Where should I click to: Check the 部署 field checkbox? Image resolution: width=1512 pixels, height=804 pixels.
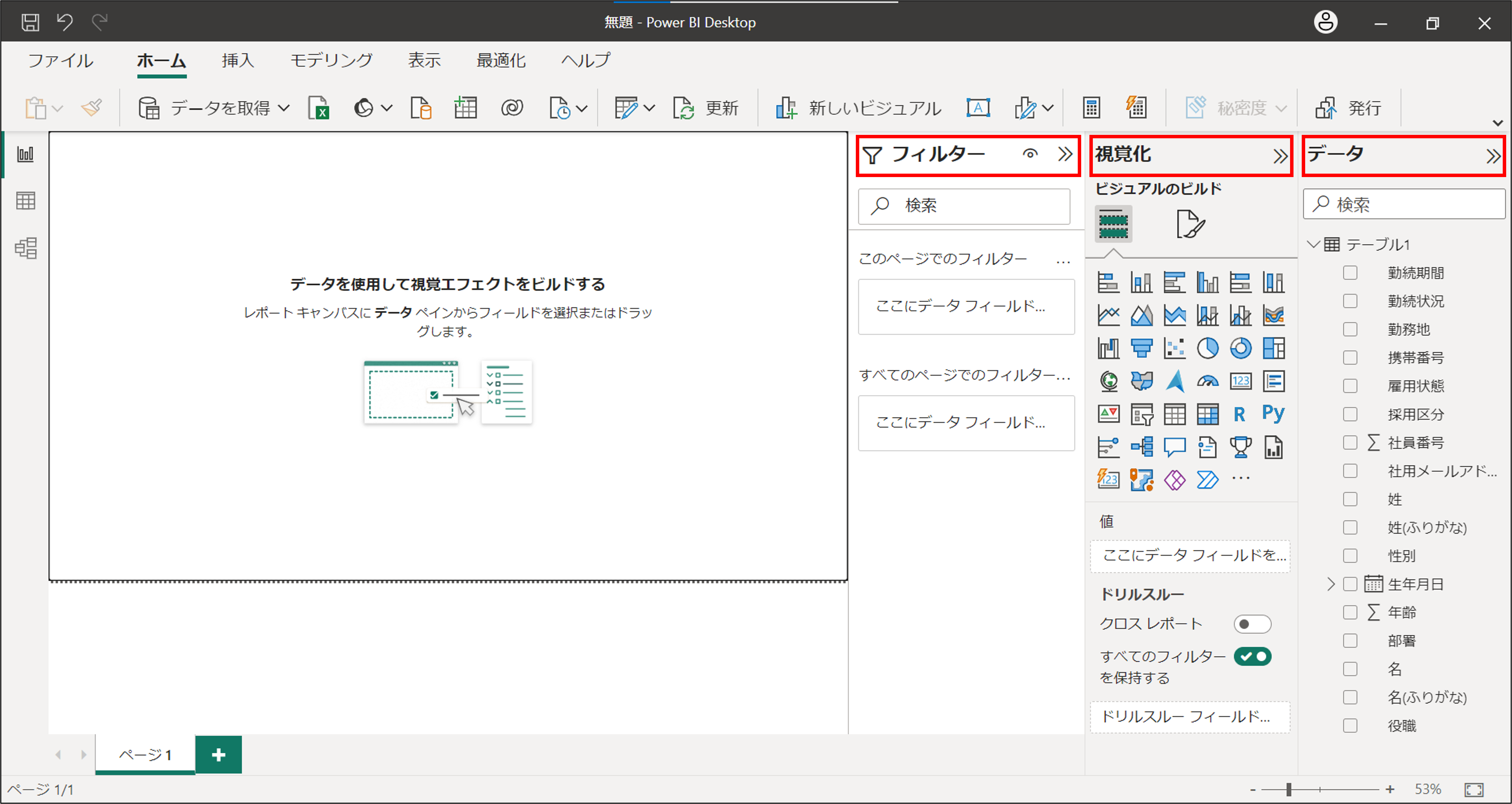coord(1350,641)
